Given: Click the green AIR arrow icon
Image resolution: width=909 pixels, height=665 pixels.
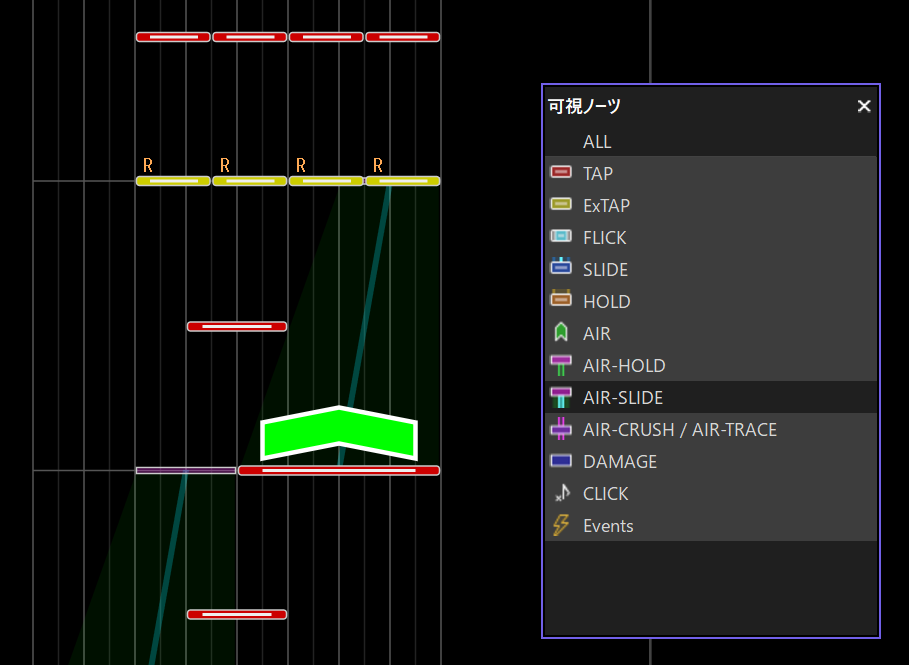Looking at the screenshot, I should 561,332.
